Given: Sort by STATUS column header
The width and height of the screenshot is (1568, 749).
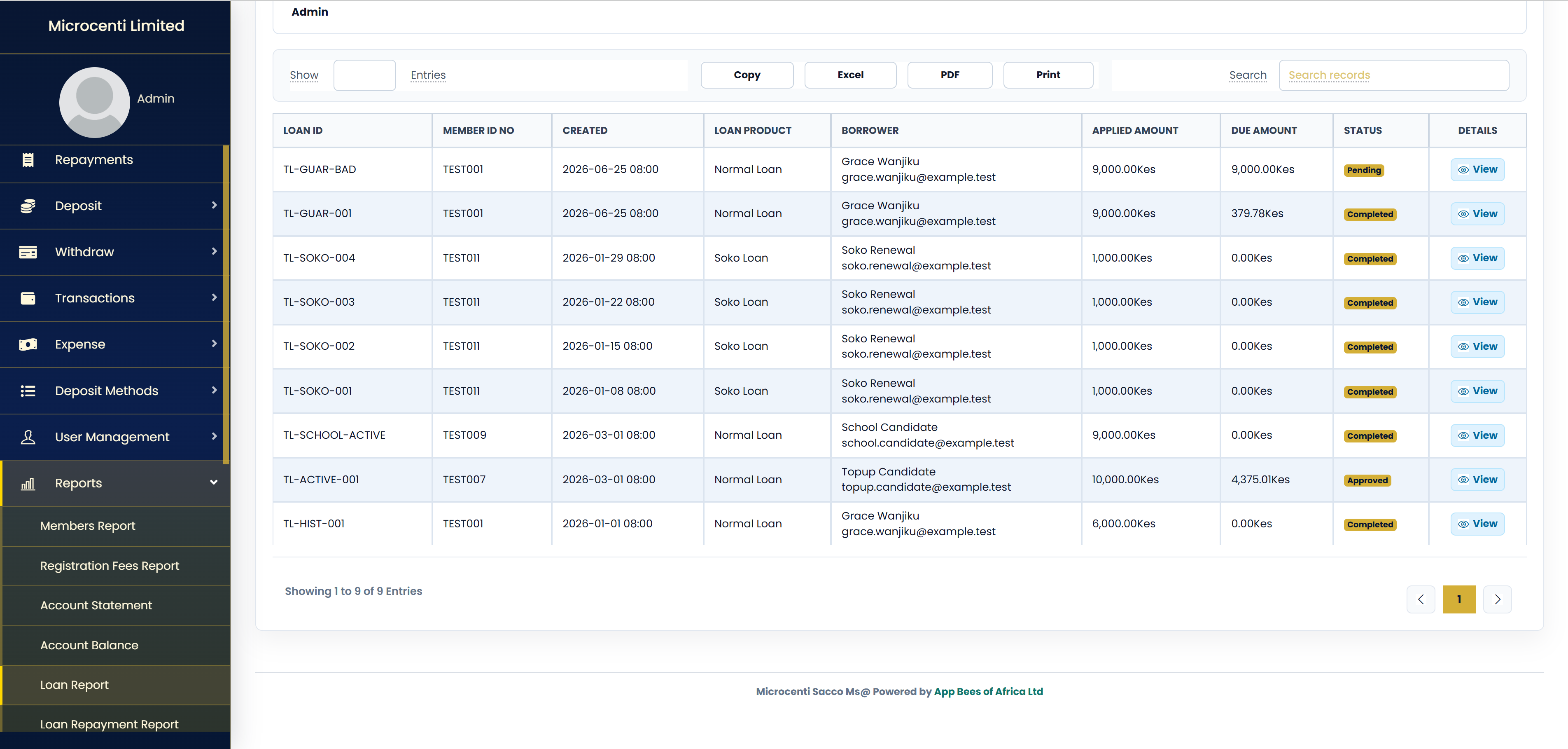Looking at the screenshot, I should pyautogui.click(x=1381, y=130).
